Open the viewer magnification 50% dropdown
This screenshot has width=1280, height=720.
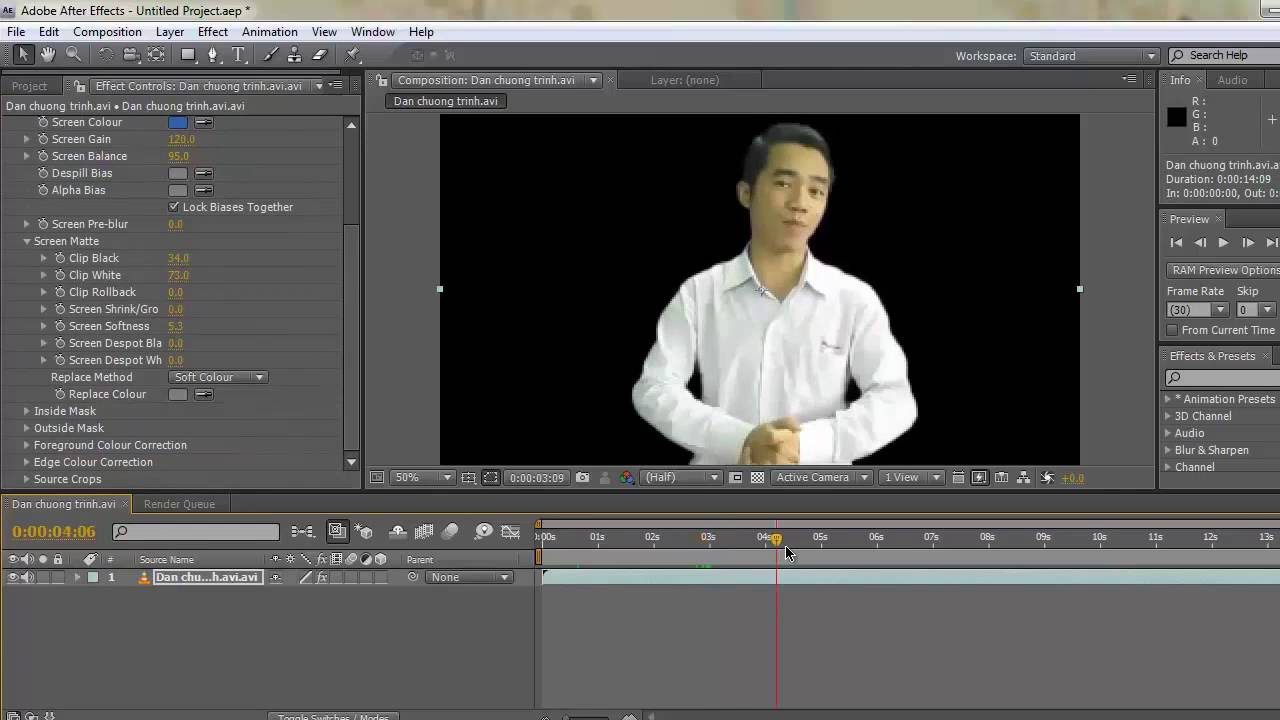tap(423, 478)
